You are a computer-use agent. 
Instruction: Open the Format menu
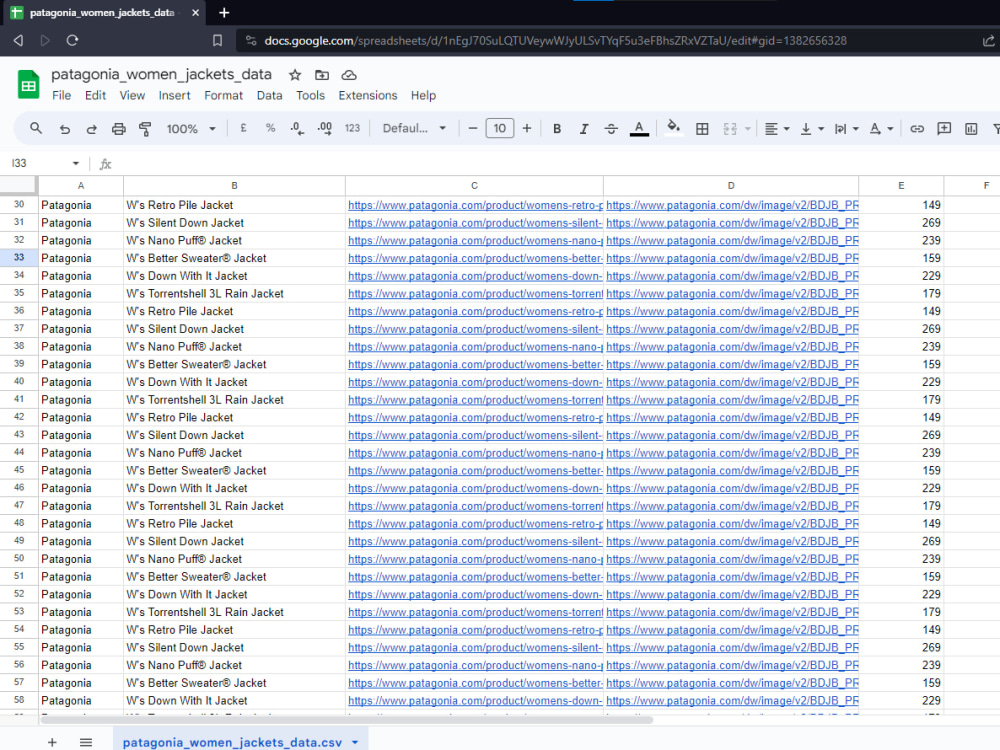(223, 95)
